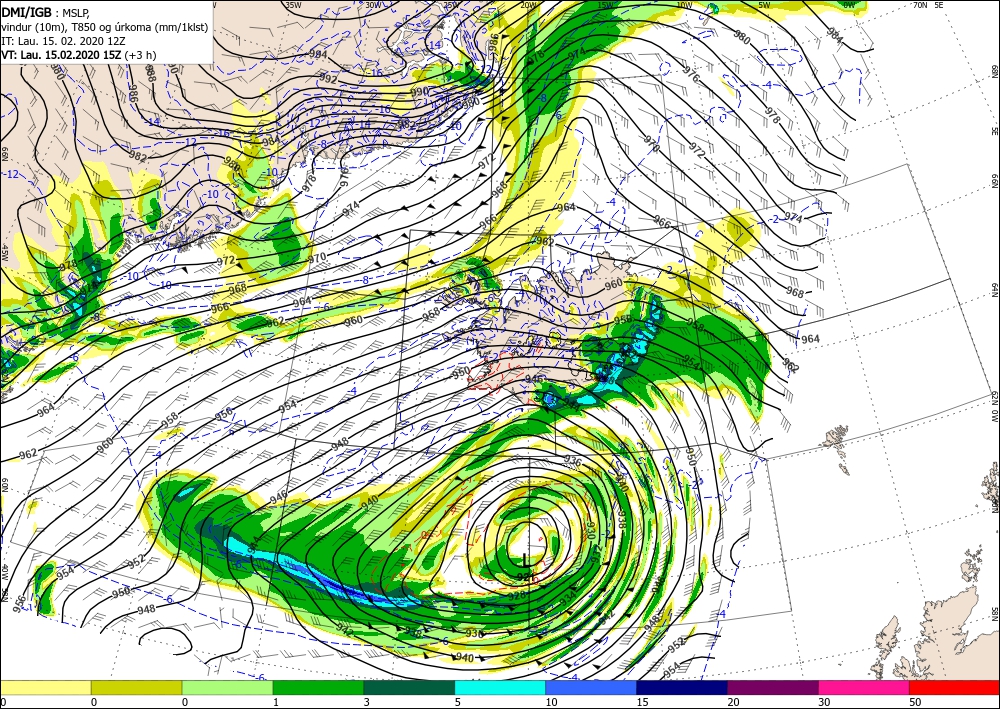Click the pink legend swatch
This screenshot has height=709, width=1000.
point(864,687)
